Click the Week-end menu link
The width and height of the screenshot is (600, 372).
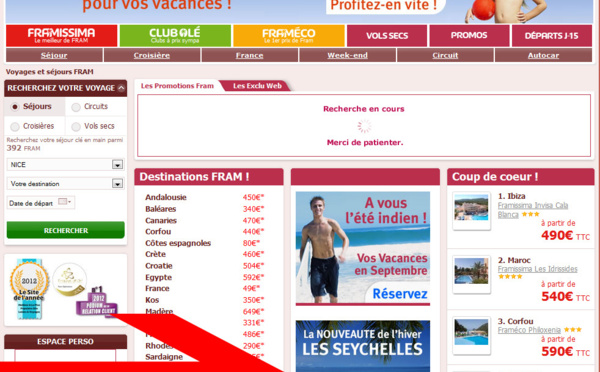[x=347, y=55]
